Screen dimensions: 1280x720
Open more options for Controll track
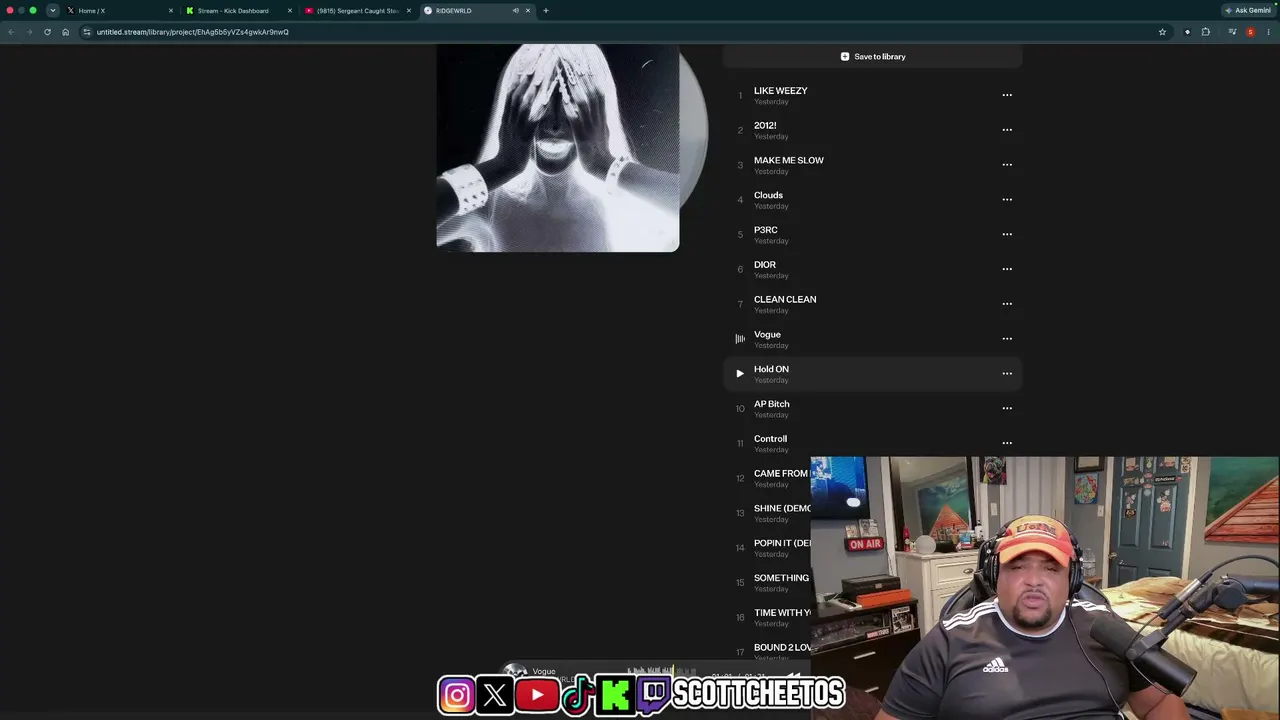pyautogui.click(x=1007, y=443)
